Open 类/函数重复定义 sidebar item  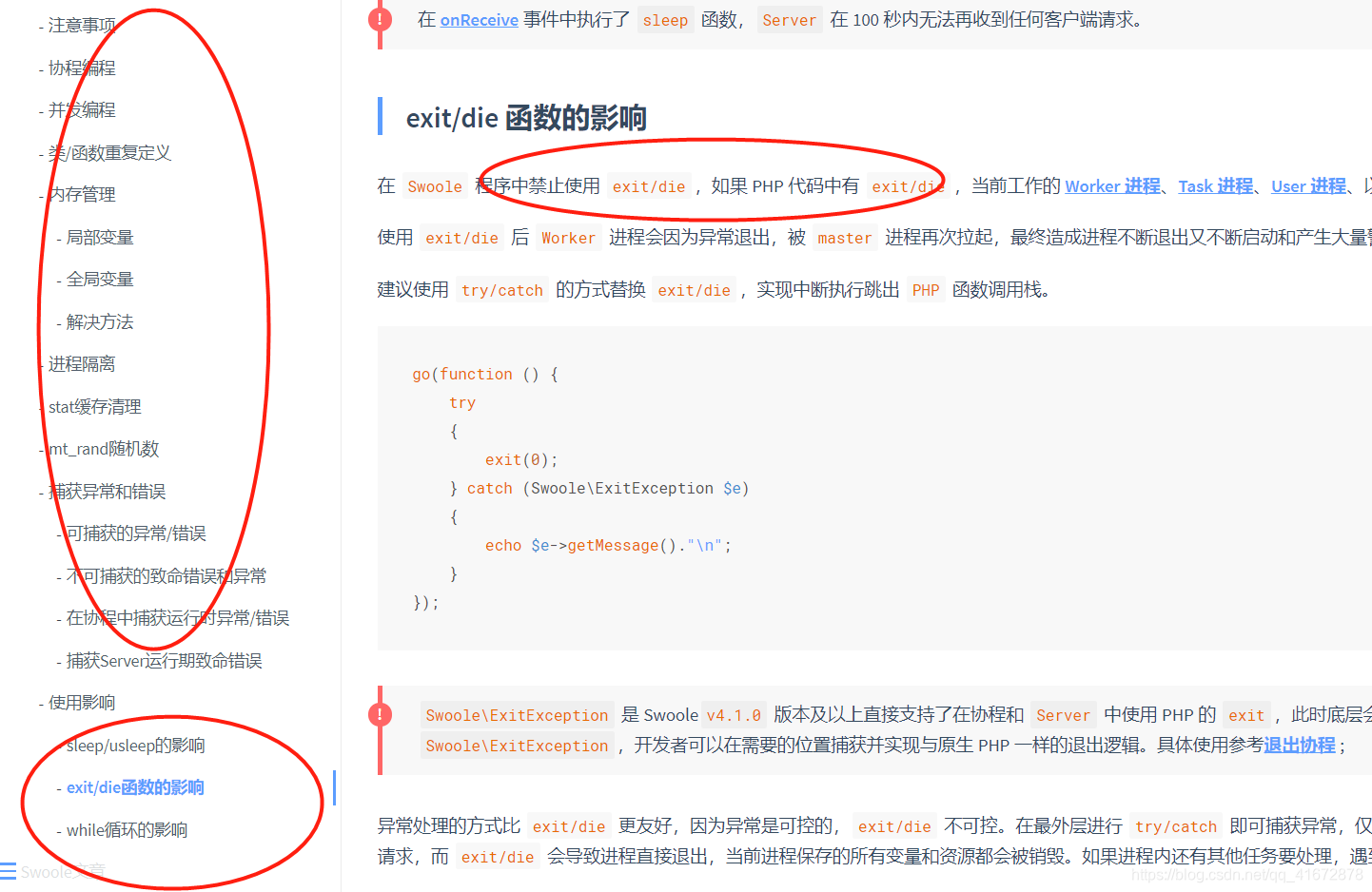click(x=109, y=153)
